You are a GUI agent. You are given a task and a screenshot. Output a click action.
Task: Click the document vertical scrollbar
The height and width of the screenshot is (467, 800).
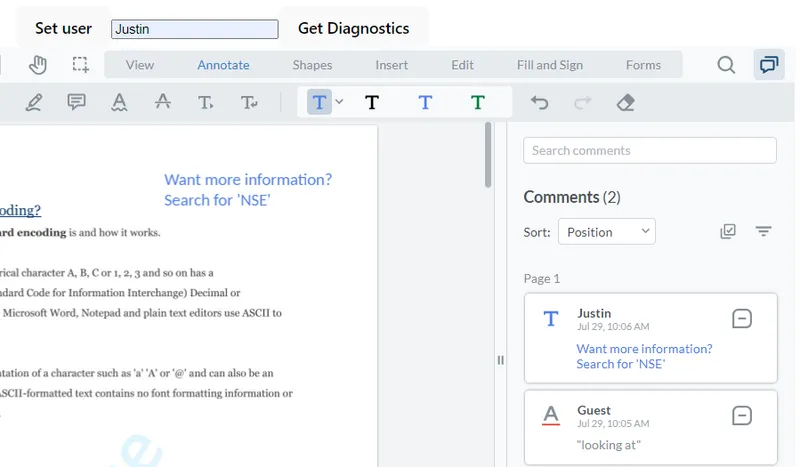point(488,155)
